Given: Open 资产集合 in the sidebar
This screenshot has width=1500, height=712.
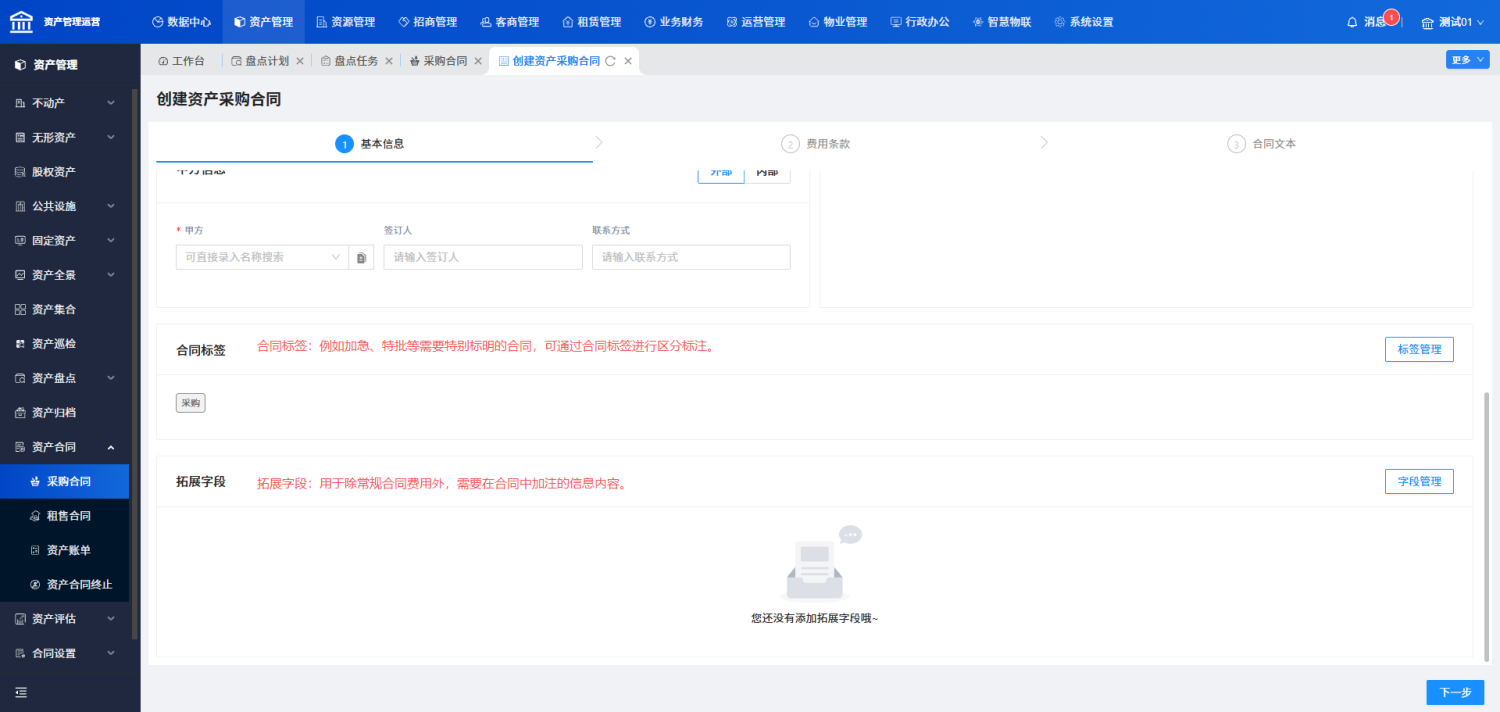Looking at the screenshot, I should coord(65,309).
